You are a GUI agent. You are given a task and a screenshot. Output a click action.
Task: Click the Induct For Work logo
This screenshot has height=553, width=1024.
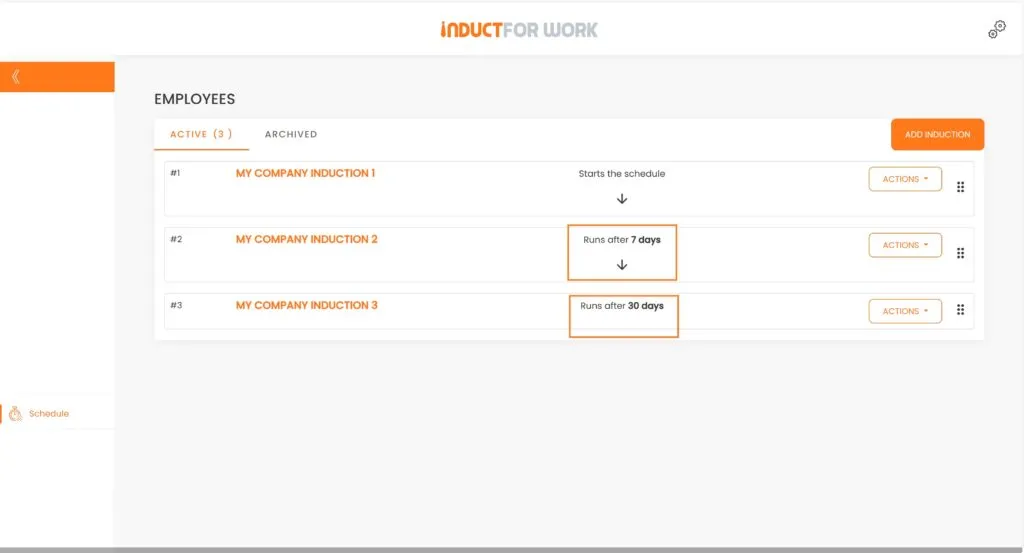click(x=518, y=30)
